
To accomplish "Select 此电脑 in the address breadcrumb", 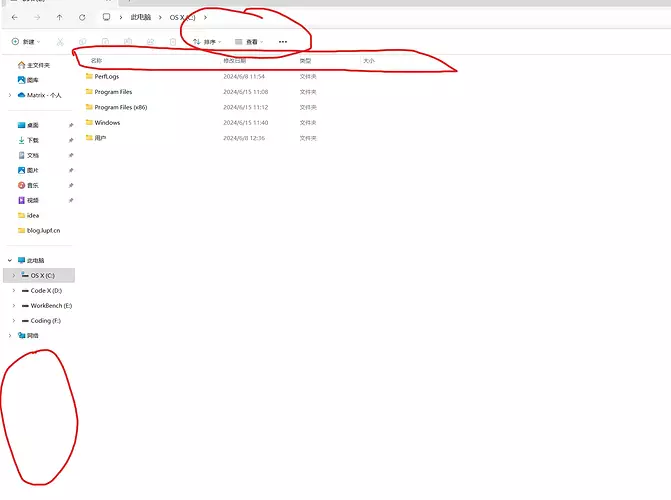I will (x=141, y=17).
